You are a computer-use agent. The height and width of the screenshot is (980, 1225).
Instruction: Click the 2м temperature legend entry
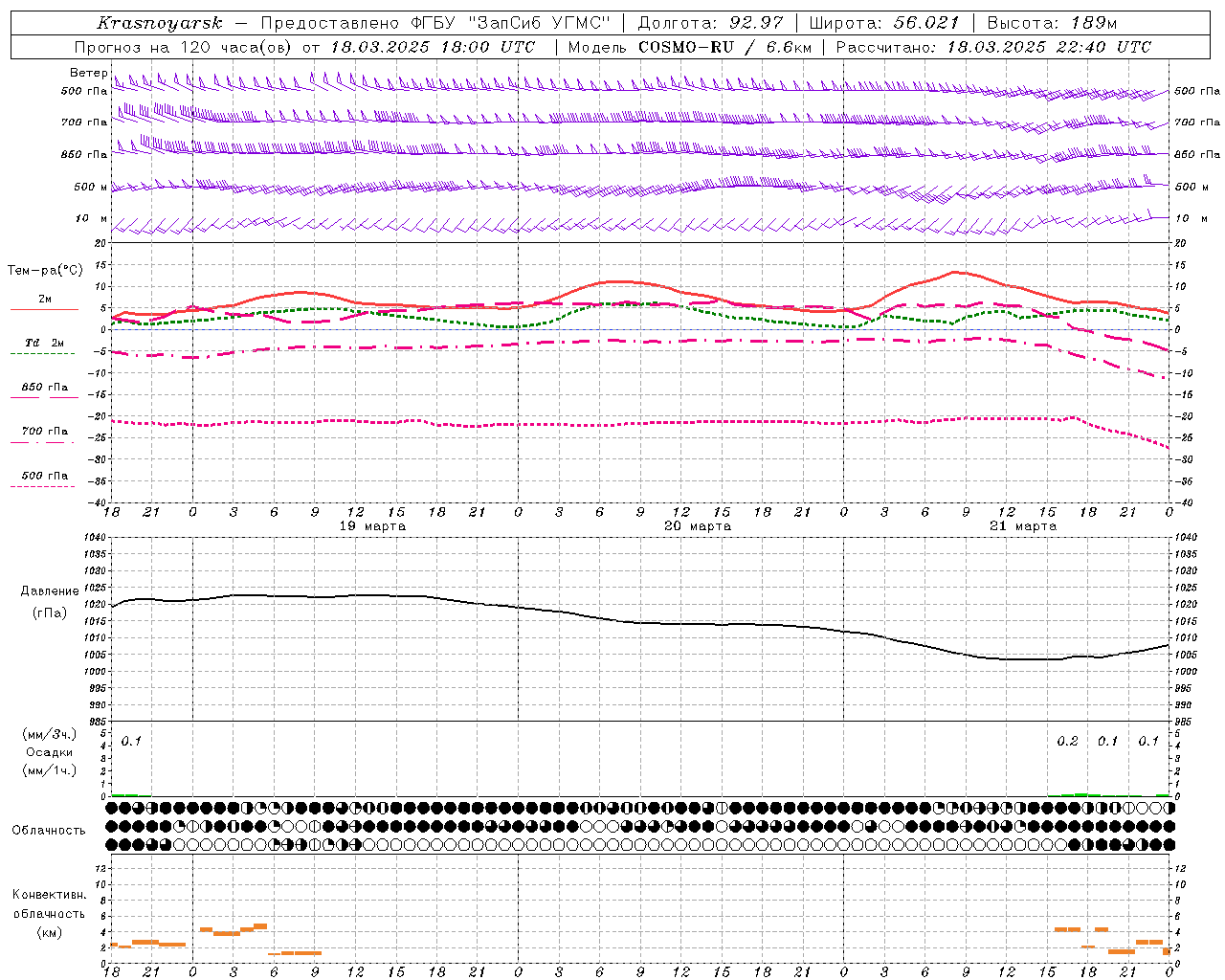[45, 300]
